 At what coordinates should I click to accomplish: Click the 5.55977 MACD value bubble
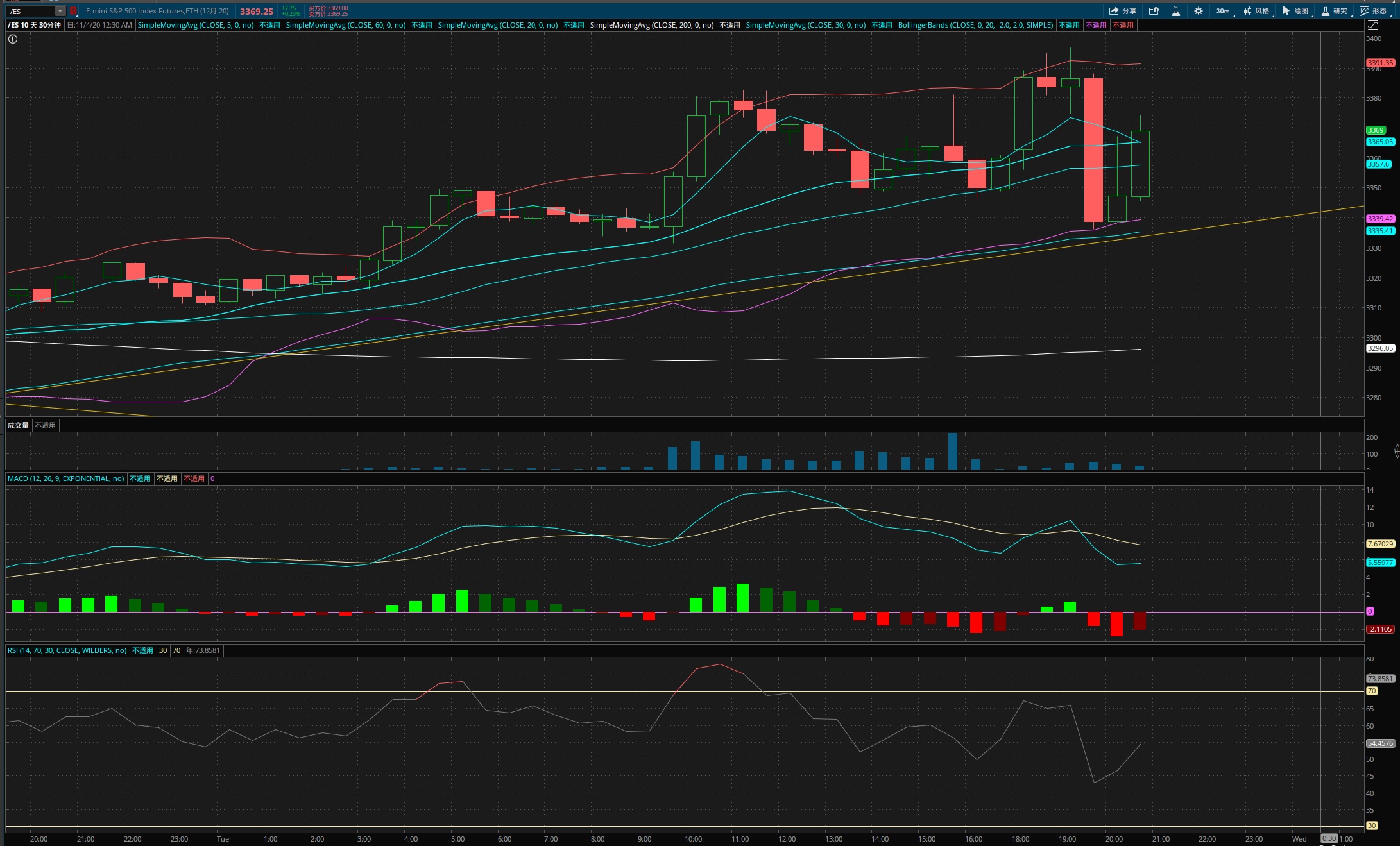coord(1380,563)
